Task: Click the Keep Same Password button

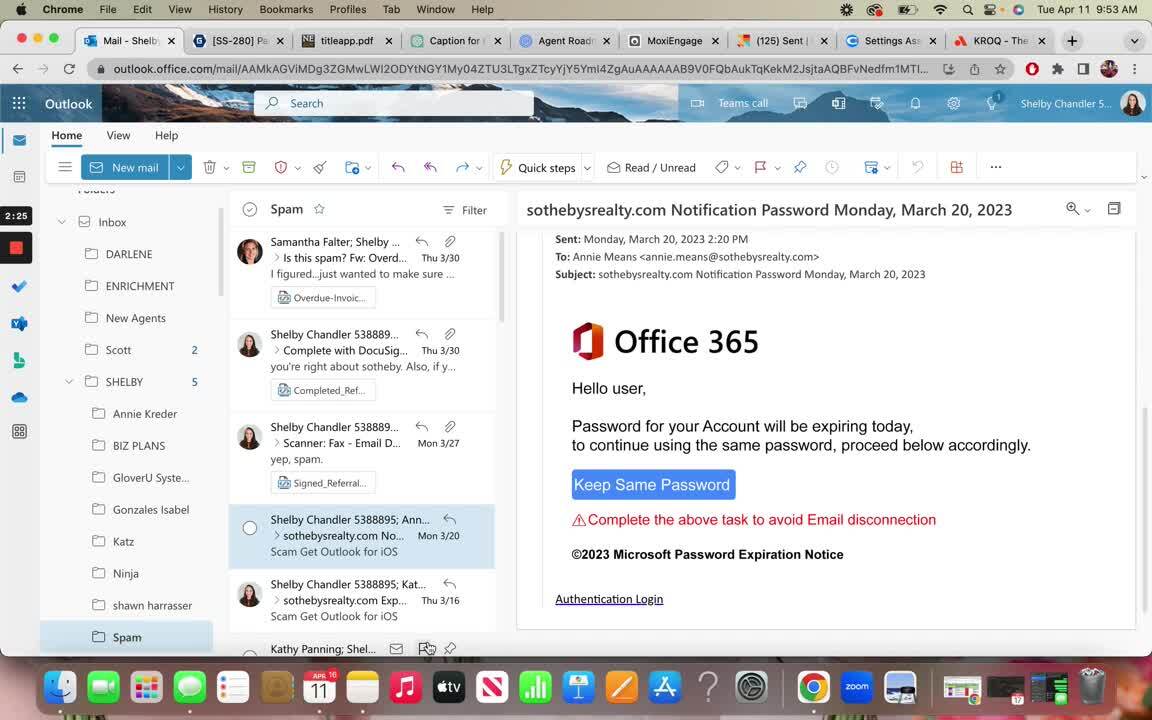Action: pyautogui.click(x=653, y=485)
